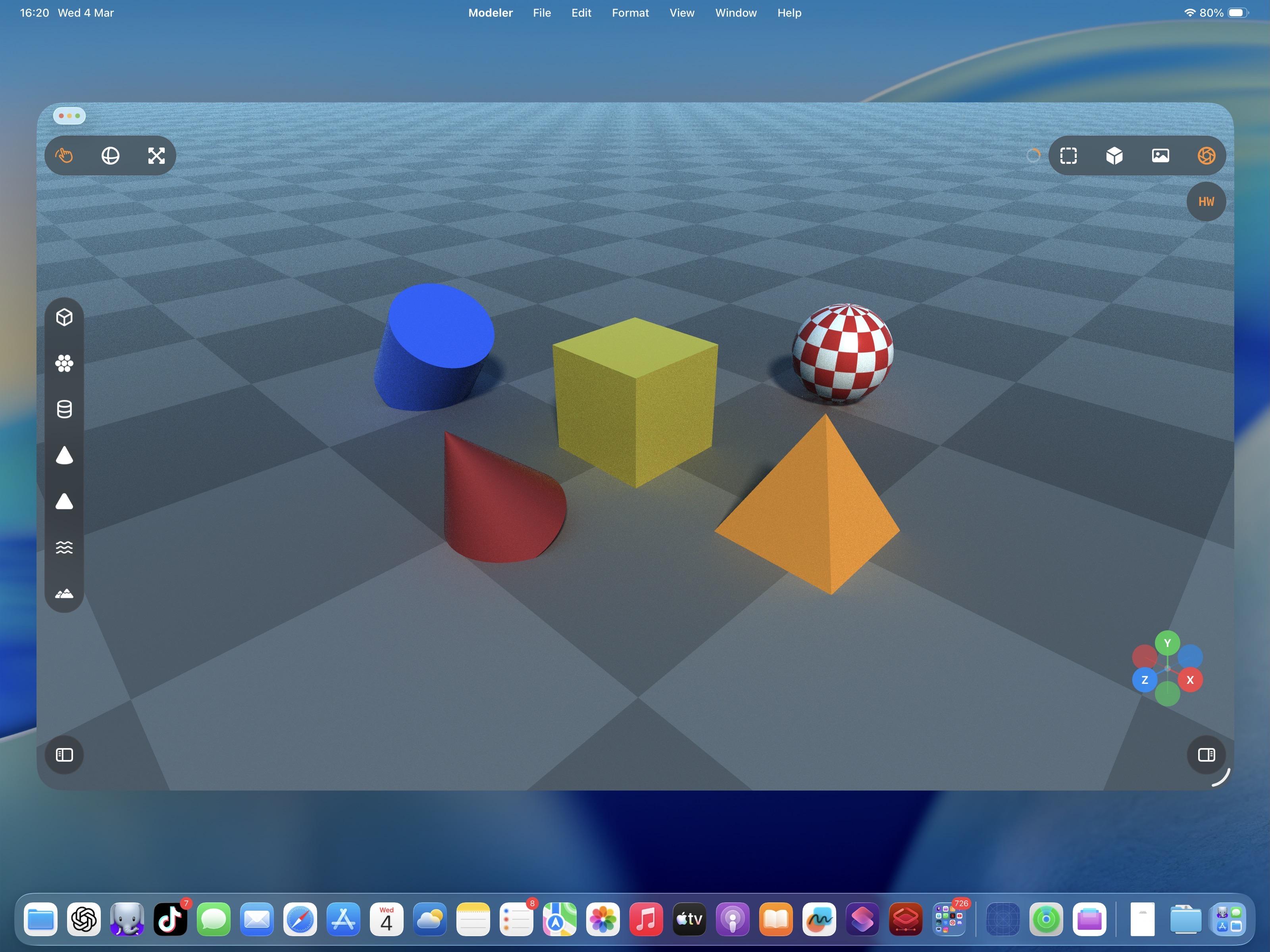
Task: Click the unlabeled dim blue axis dot
Action: (1190, 656)
